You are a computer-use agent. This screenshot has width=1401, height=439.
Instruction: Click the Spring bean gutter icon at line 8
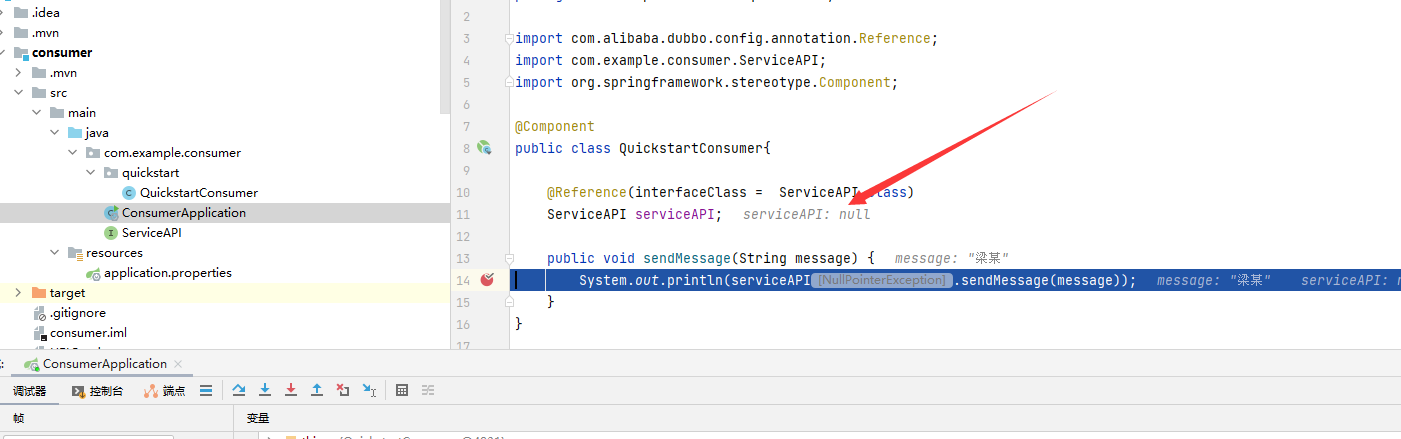pyautogui.click(x=485, y=148)
